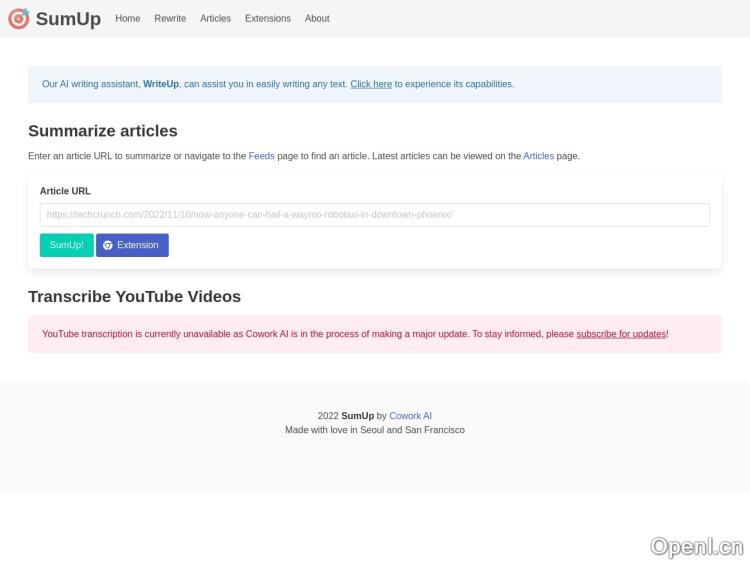Go to Rewrite in the navigation bar
Viewport: 750px width, 562px height.
(x=170, y=19)
